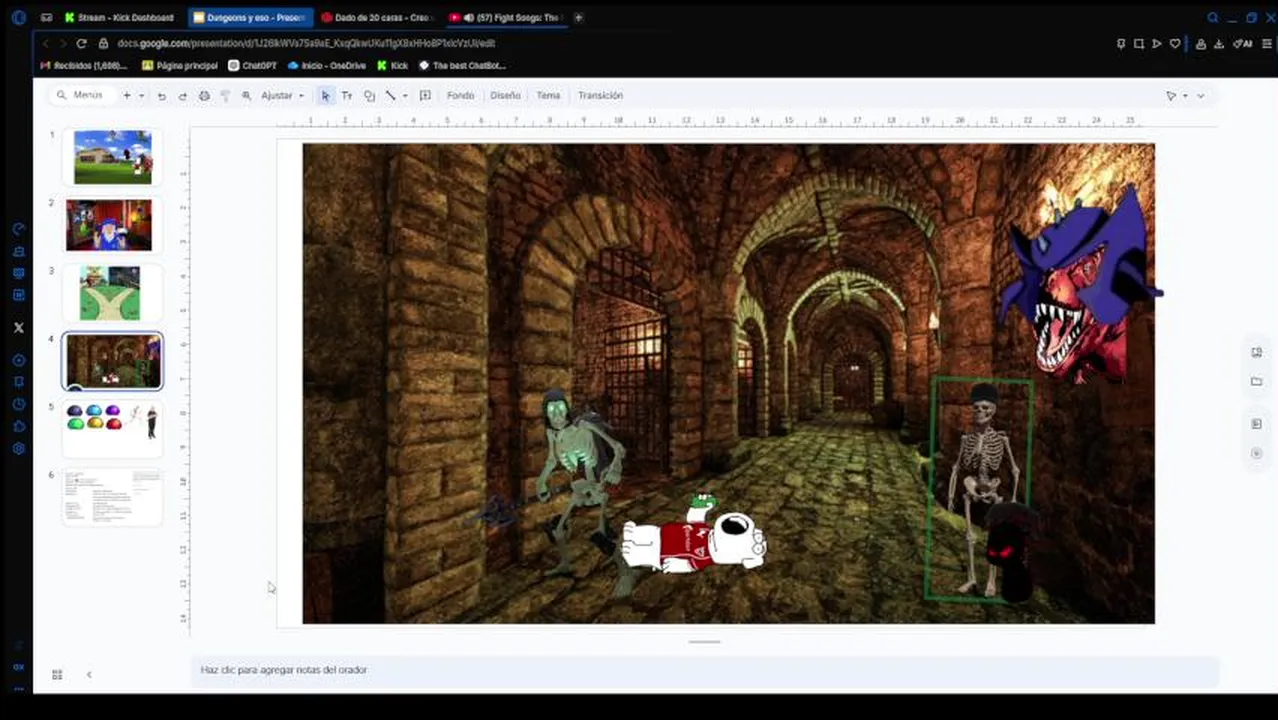1278x720 pixels.
Task: Open Kick bookmark
Action: (x=392, y=66)
